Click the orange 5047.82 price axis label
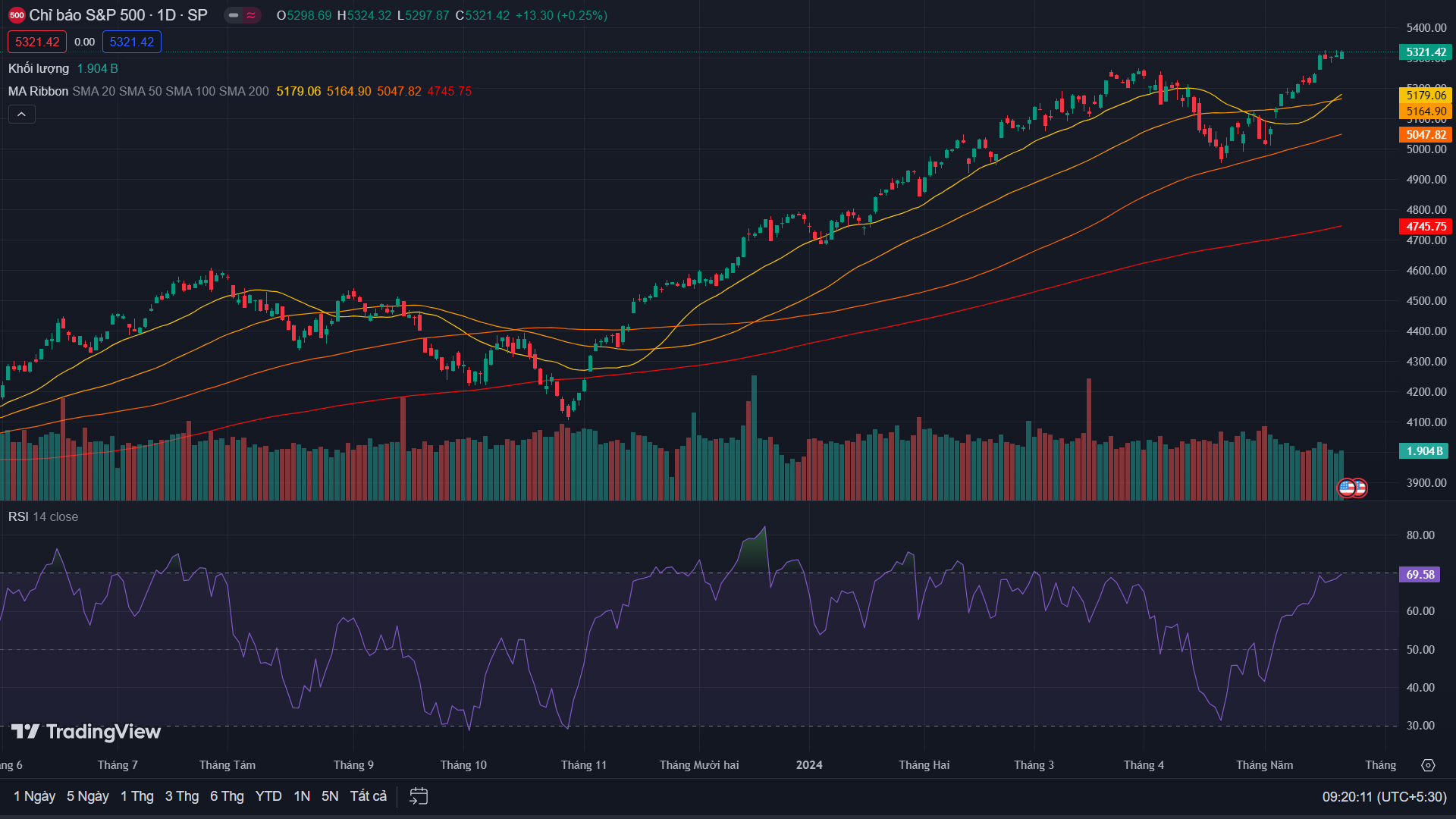 [x=1426, y=134]
